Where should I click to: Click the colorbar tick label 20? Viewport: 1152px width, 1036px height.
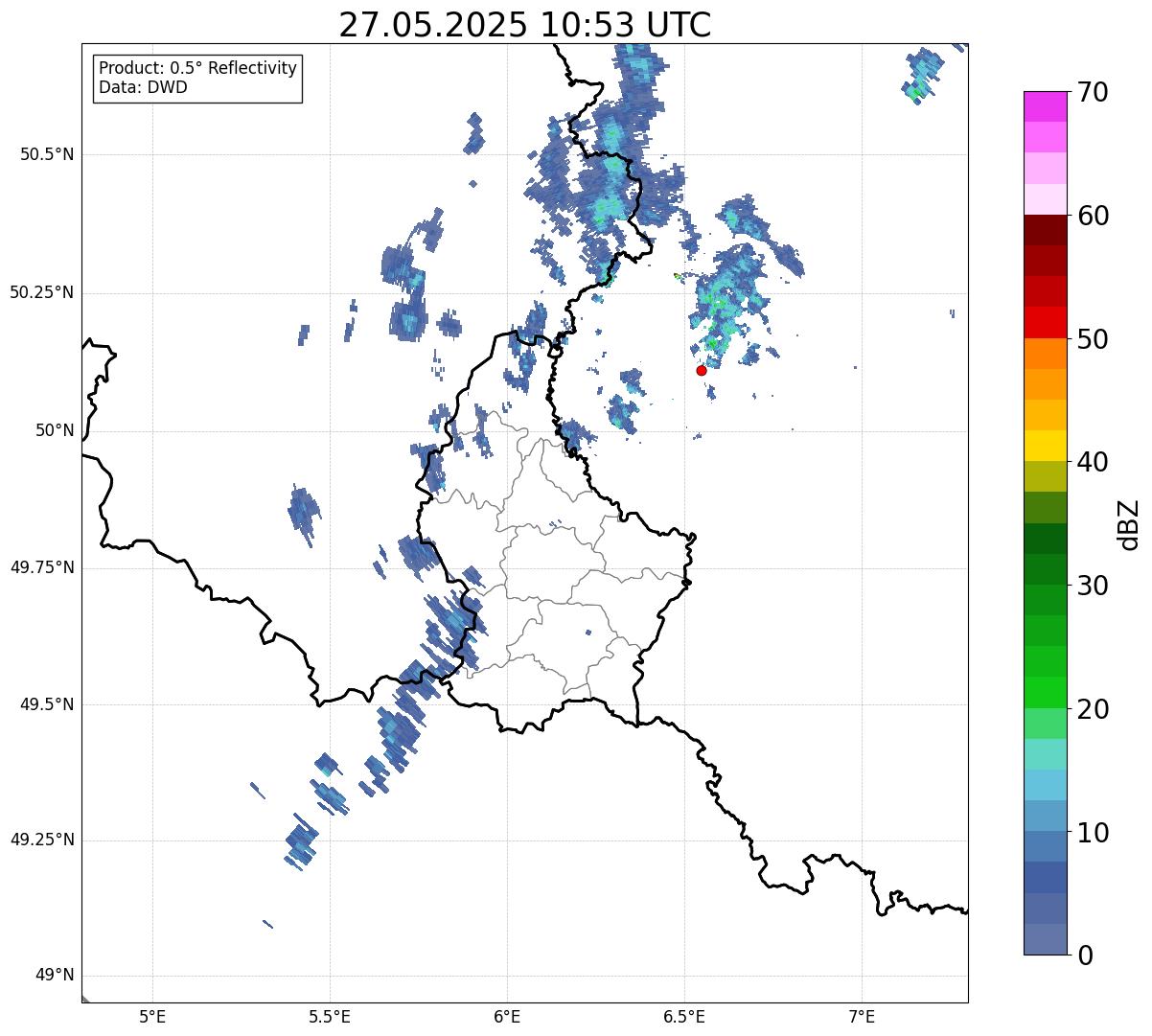point(1092,709)
